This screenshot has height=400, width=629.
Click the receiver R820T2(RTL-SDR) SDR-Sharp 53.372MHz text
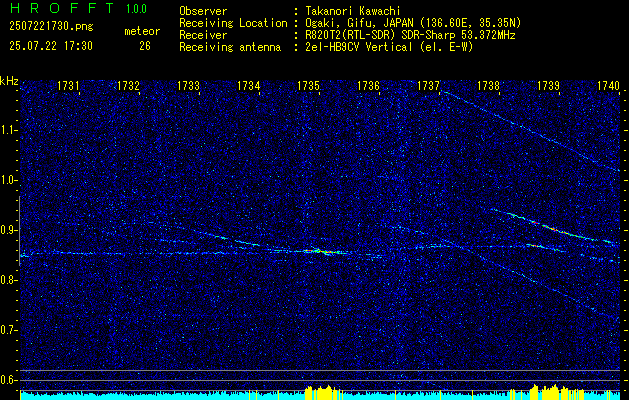point(410,35)
